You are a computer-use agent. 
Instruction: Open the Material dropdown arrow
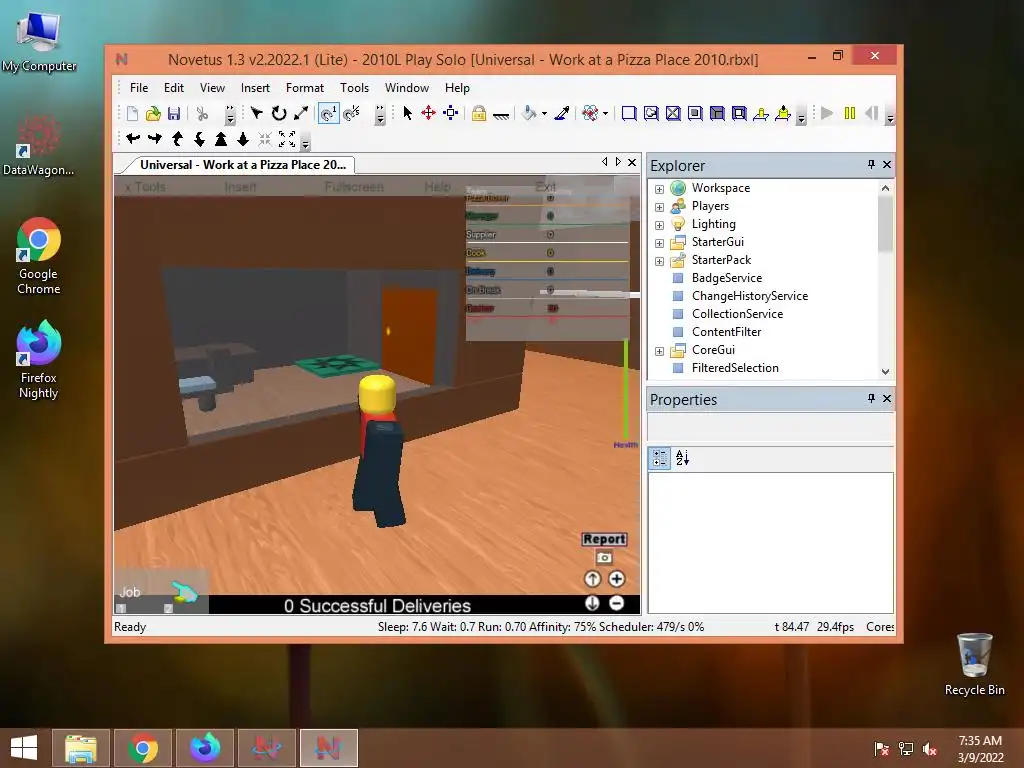click(605, 114)
